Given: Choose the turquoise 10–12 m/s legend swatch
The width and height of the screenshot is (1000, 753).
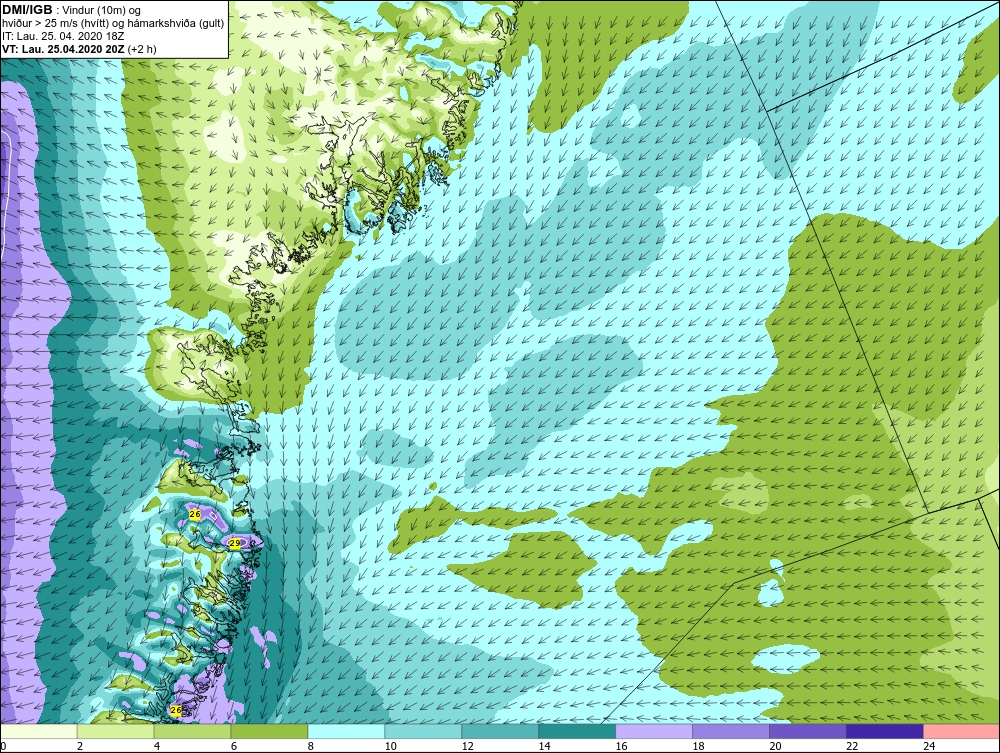Looking at the screenshot, I should click(423, 731).
